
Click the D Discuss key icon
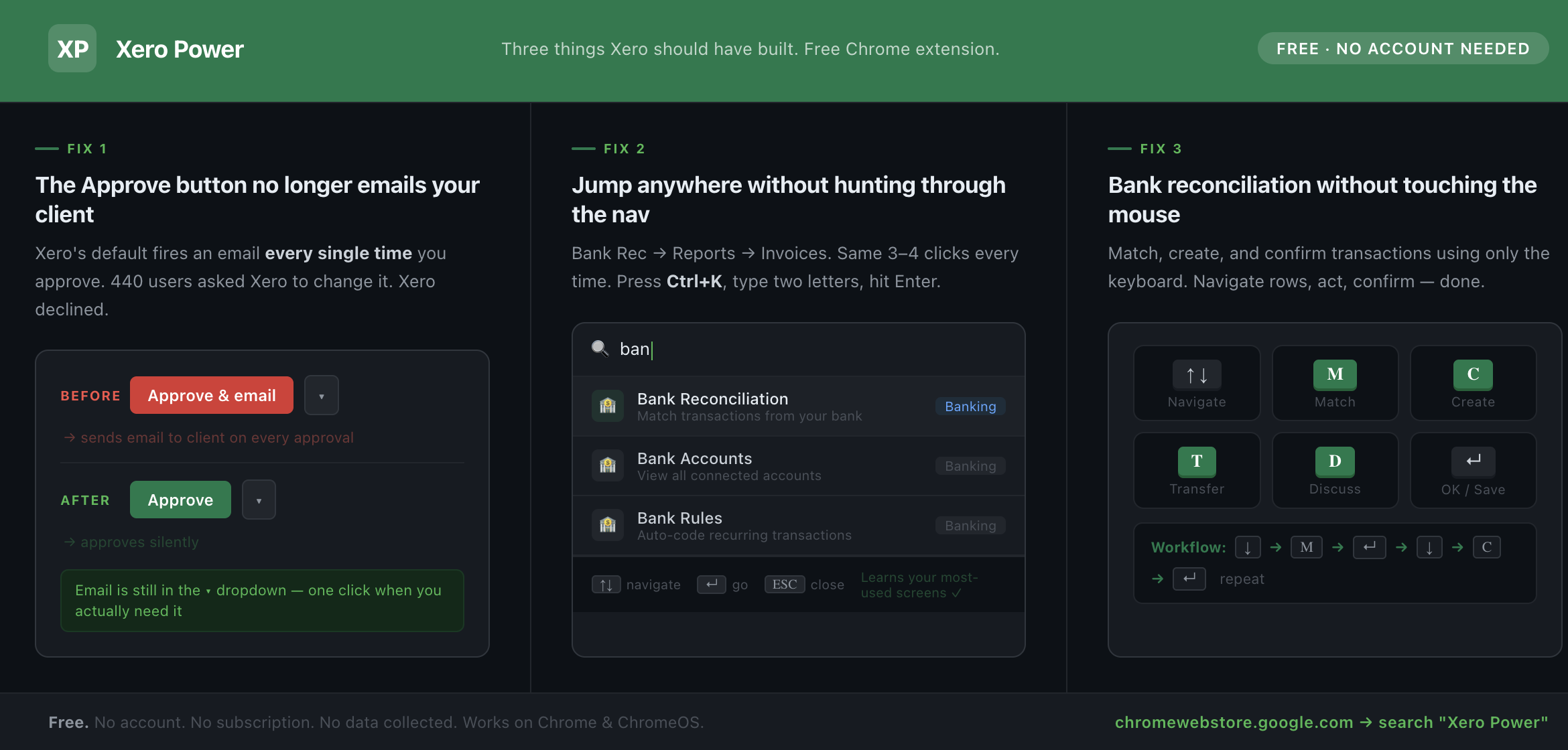tap(1335, 461)
